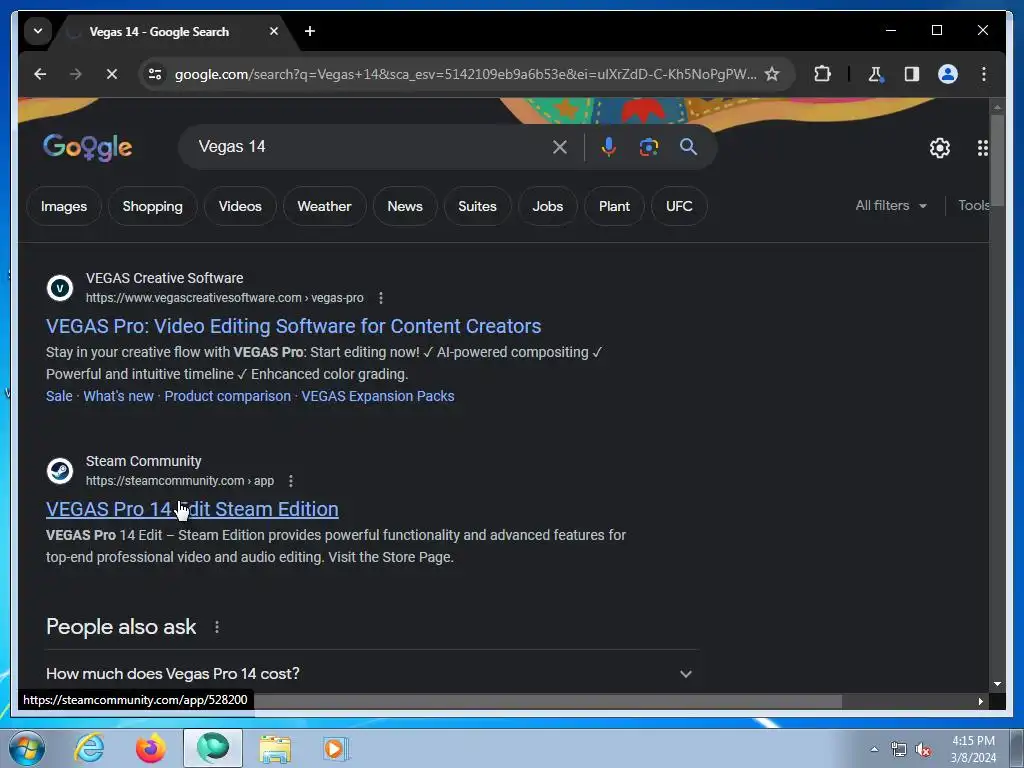Select the Suites filter chip
The width and height of the screenshot is (1024, 768).
click(477, 206)
